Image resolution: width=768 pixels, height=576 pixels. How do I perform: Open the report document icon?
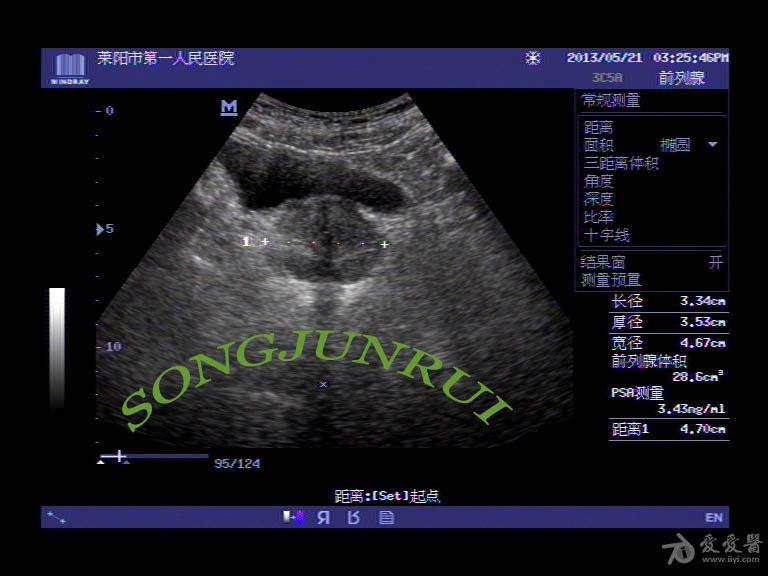[x=386, y=517]
